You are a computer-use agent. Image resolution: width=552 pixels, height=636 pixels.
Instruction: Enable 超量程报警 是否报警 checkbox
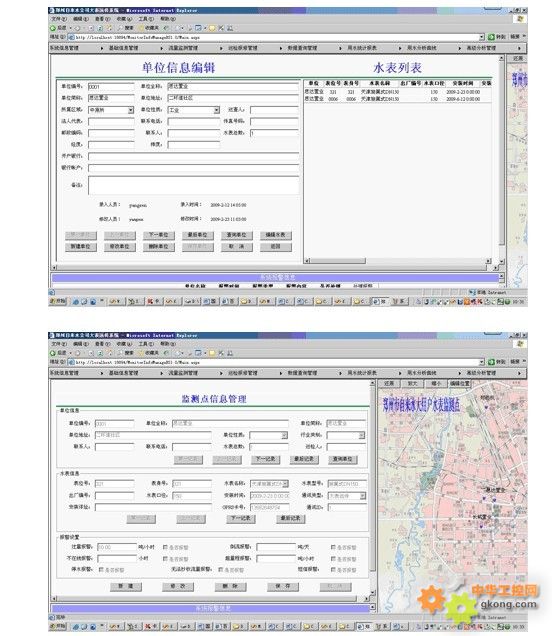click(333, 559)
